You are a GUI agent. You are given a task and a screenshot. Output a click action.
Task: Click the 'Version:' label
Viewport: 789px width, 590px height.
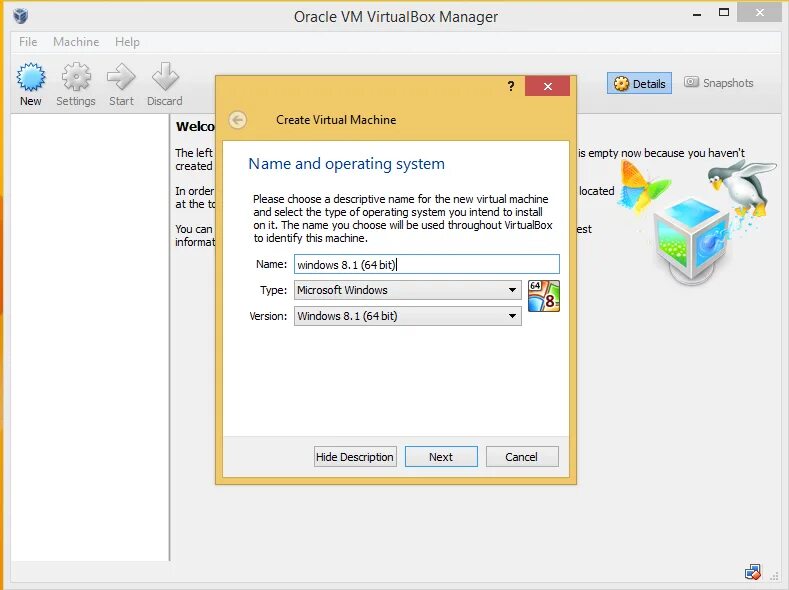[268, 316]
